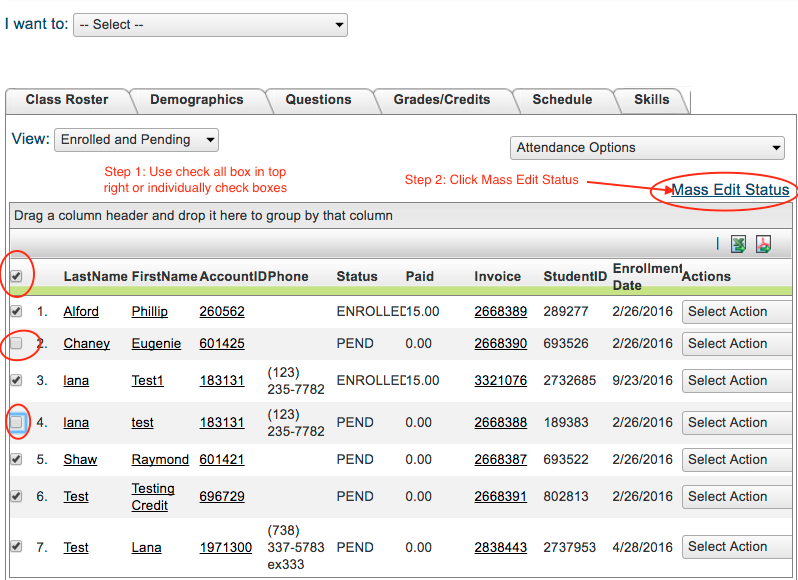Viewport: 798px width, 580px height.
Task: Sort by the Status column header
Action: (x=357, y=277)
